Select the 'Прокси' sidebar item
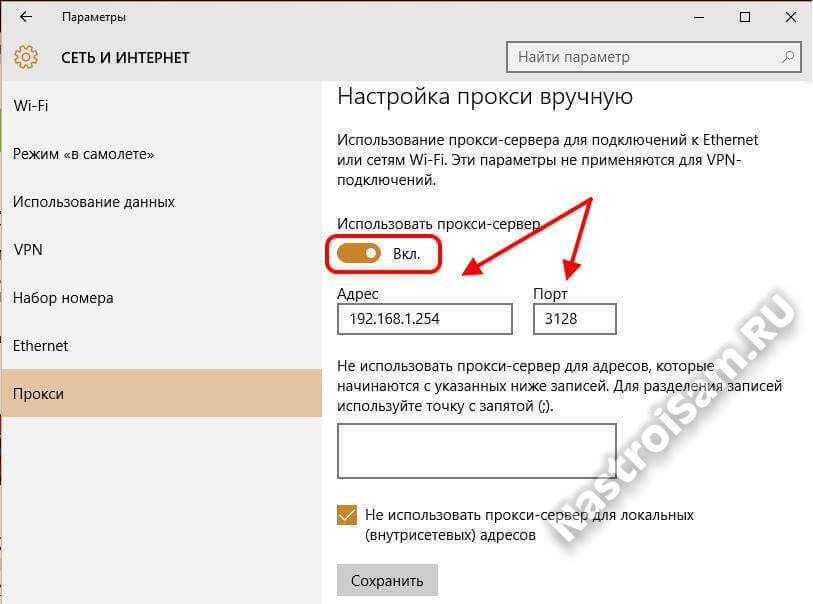Viewport: 813px width, 604px height. tap(161, 393)
